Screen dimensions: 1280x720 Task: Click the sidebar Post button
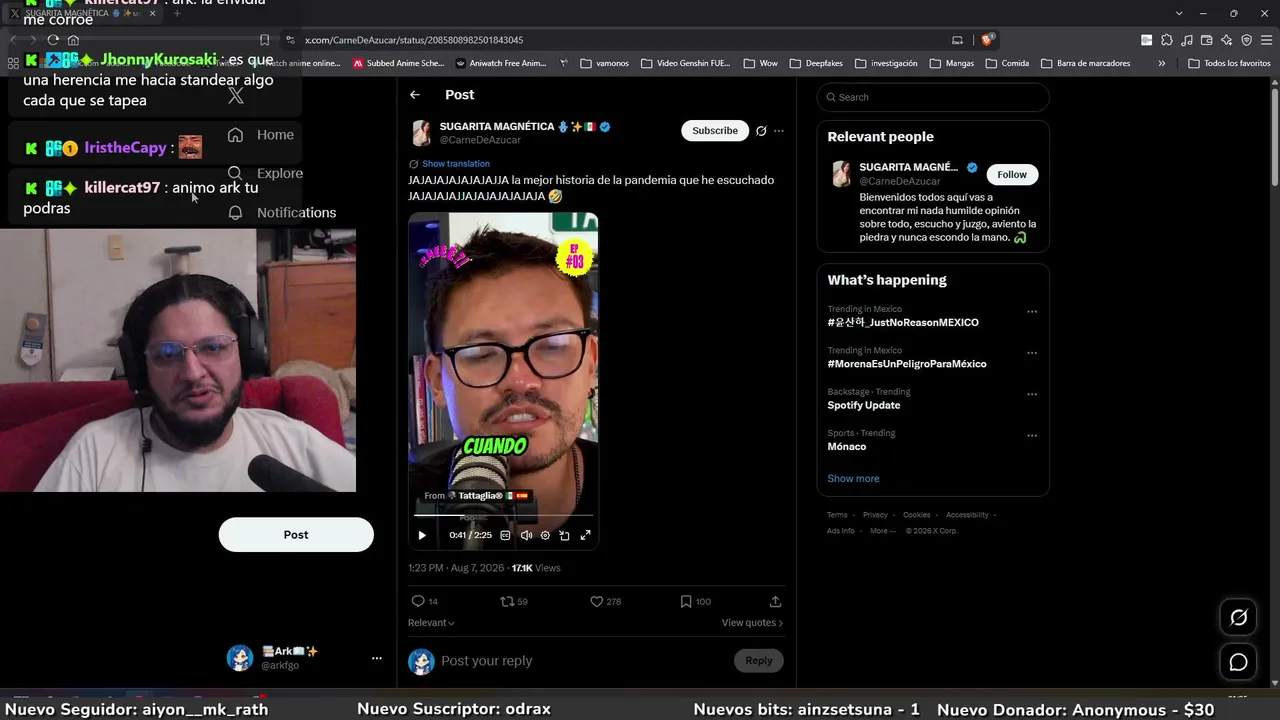[x=296, y=534]
